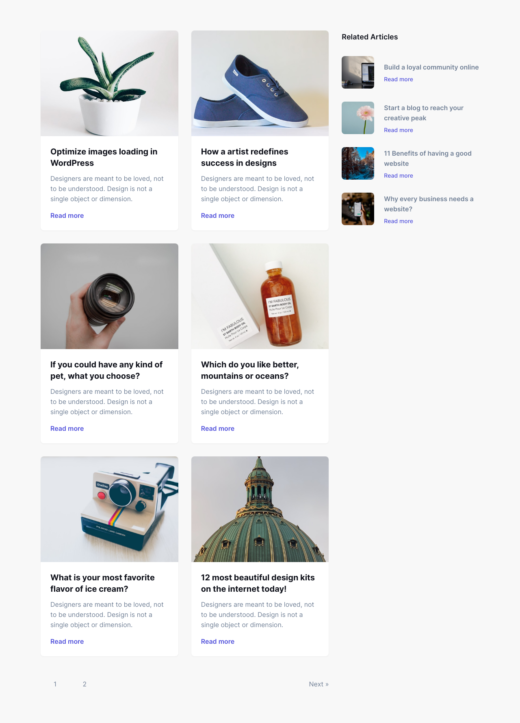
Task: Read more under 11 Benefits of having a good website
Action: 398,176
